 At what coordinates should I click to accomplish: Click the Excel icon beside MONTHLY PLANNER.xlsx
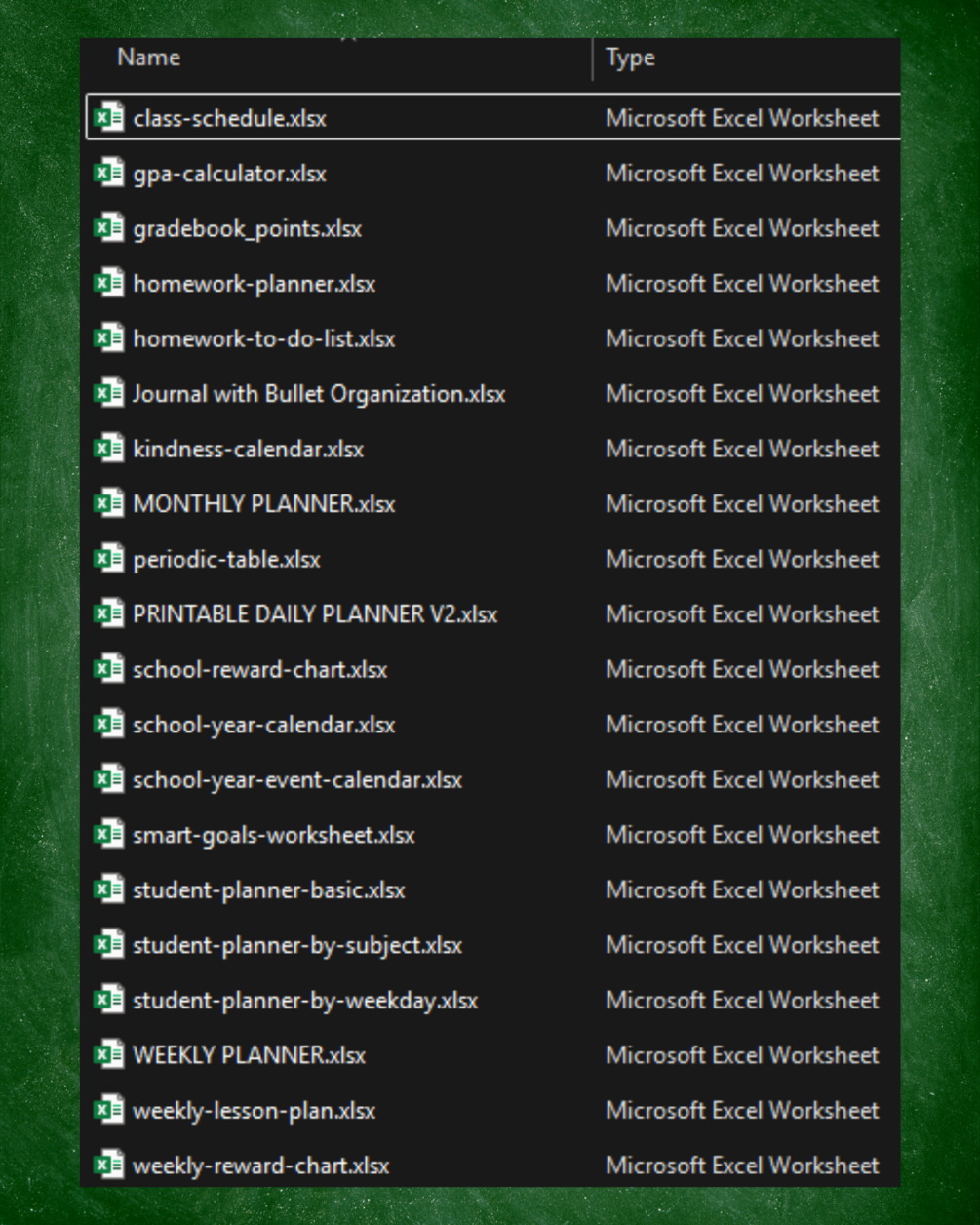(108, 504)
